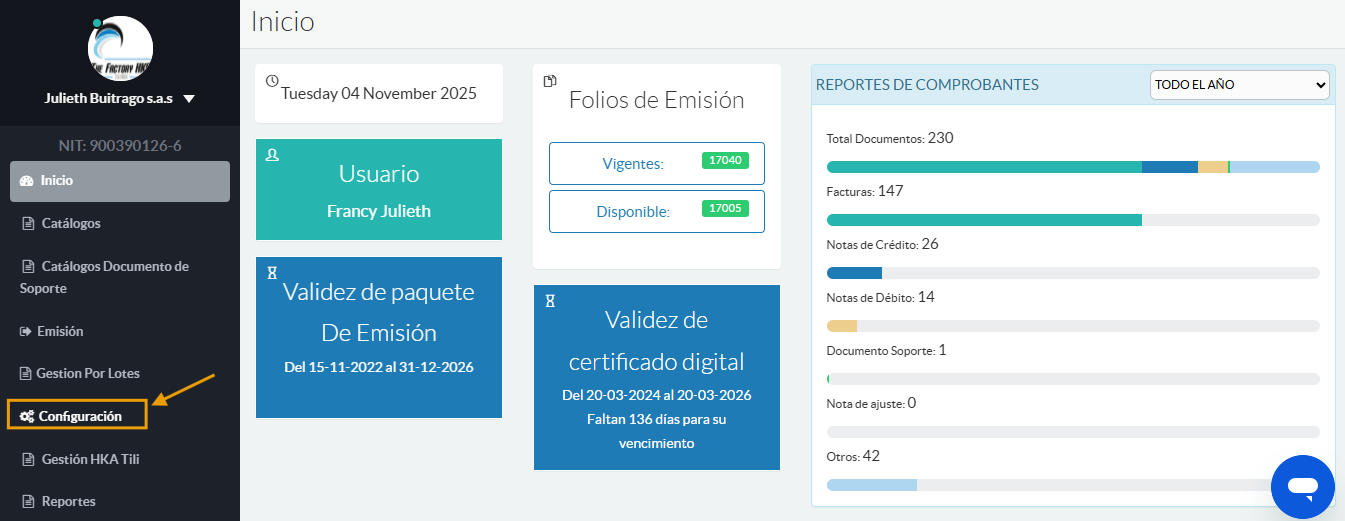Open the TODO EL AÑO period dropdown
The height and width of the screenshot is (521, 1345).
[1239, 85]
